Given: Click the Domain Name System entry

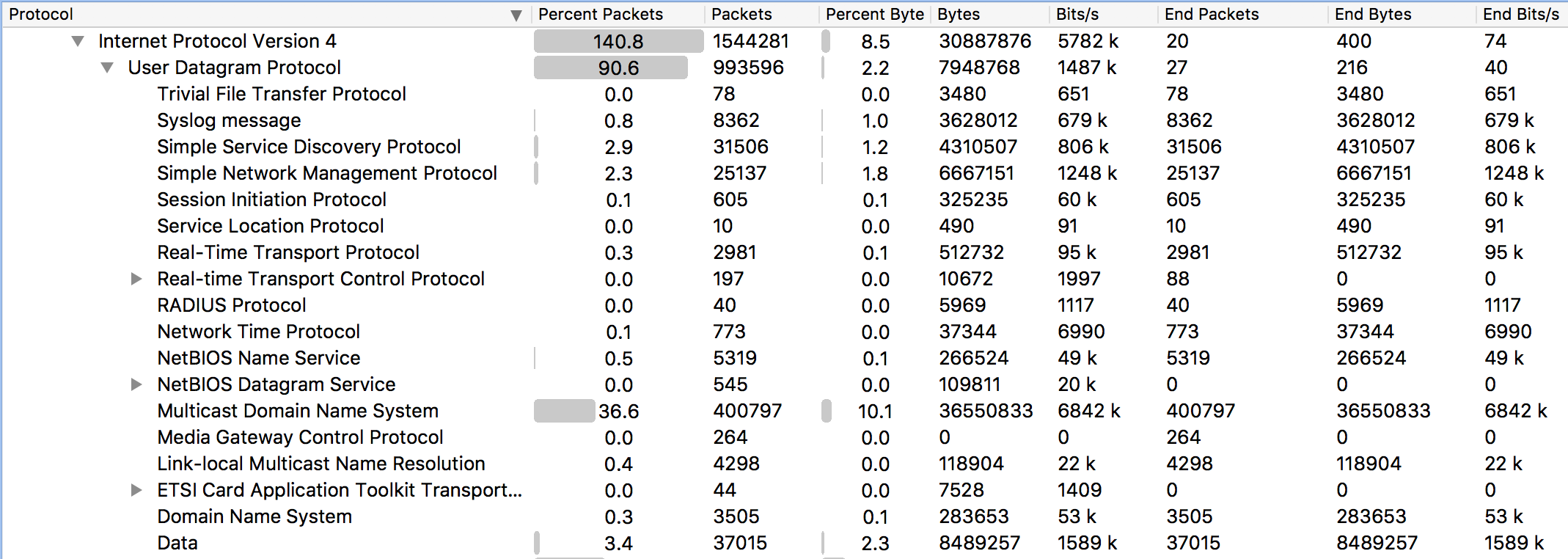Looking at the screenshot, I should [254, 516].
